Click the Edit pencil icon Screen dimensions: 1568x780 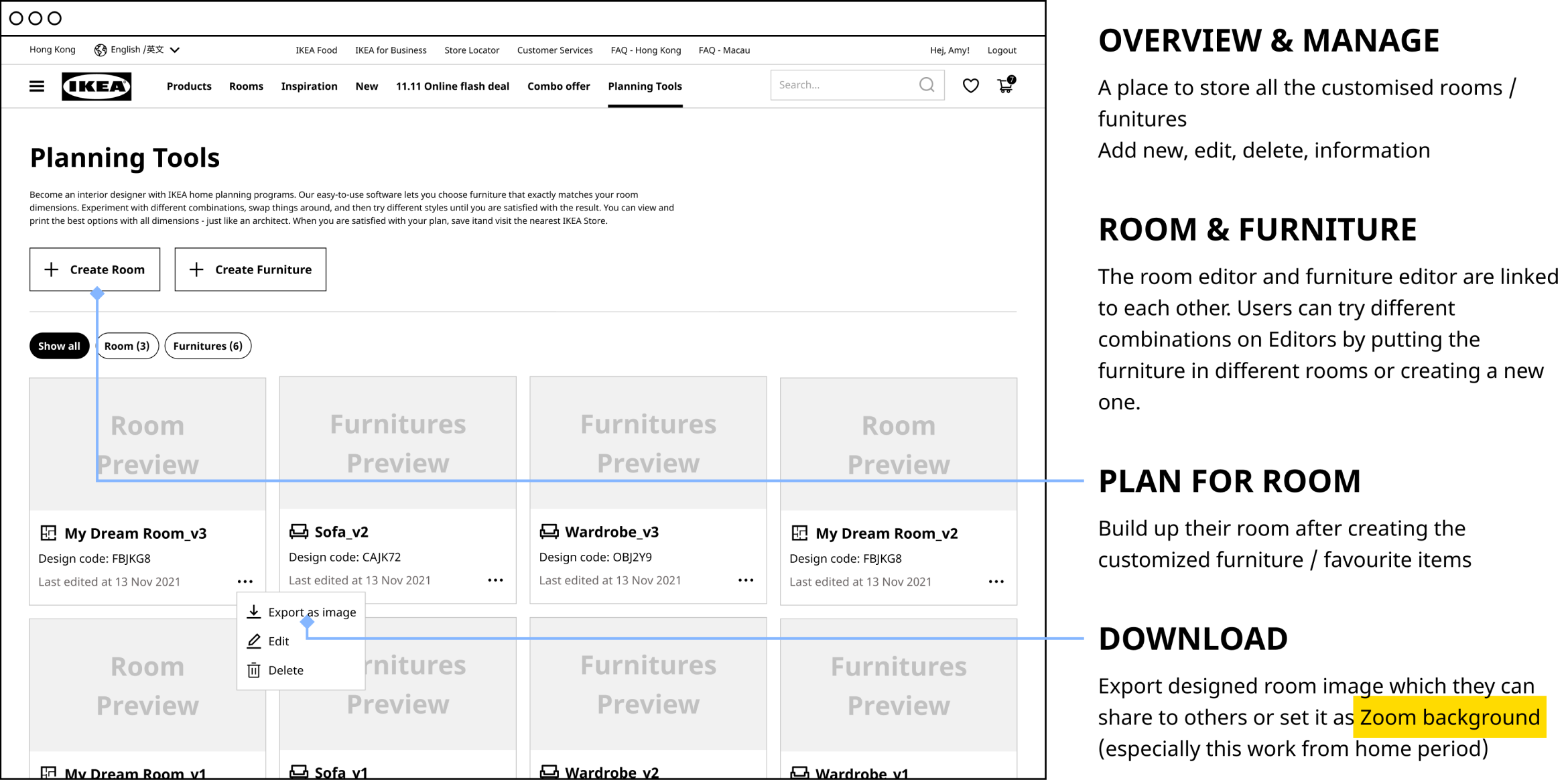coord(254,641)
